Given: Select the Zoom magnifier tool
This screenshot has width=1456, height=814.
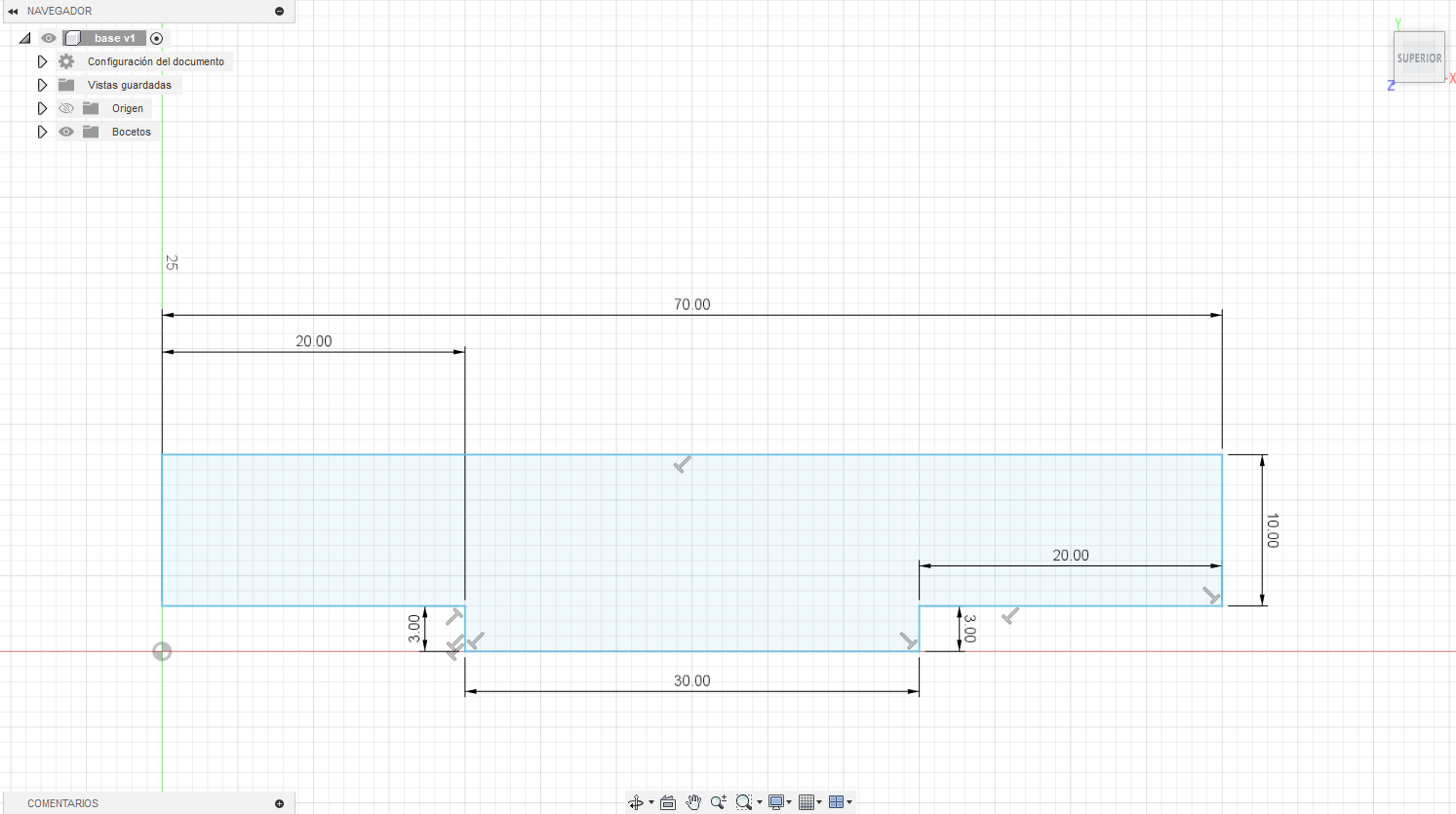Looking at the screenshot, I should pos(719,802).
